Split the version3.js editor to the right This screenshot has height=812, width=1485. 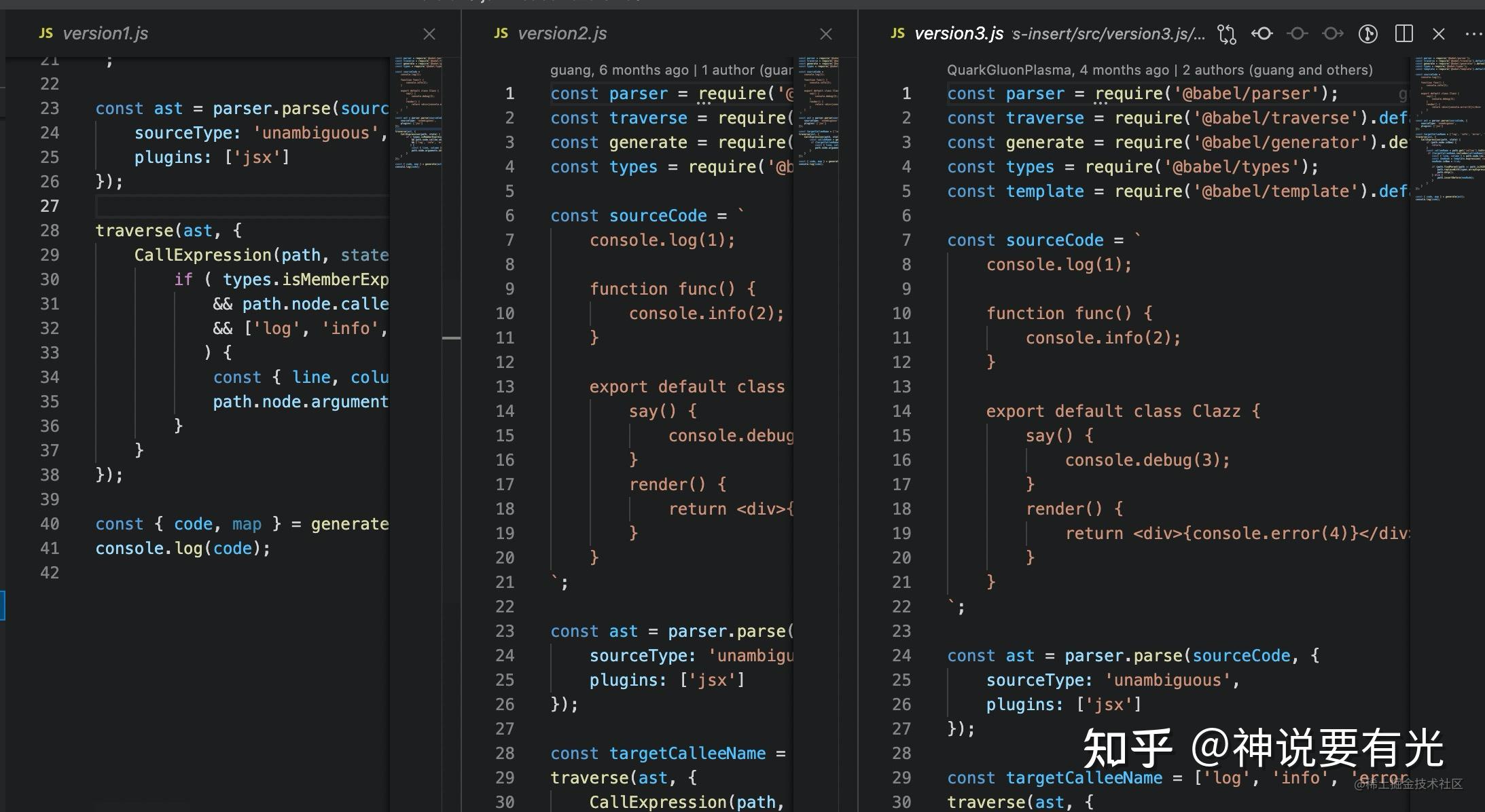click(1403, 34)
